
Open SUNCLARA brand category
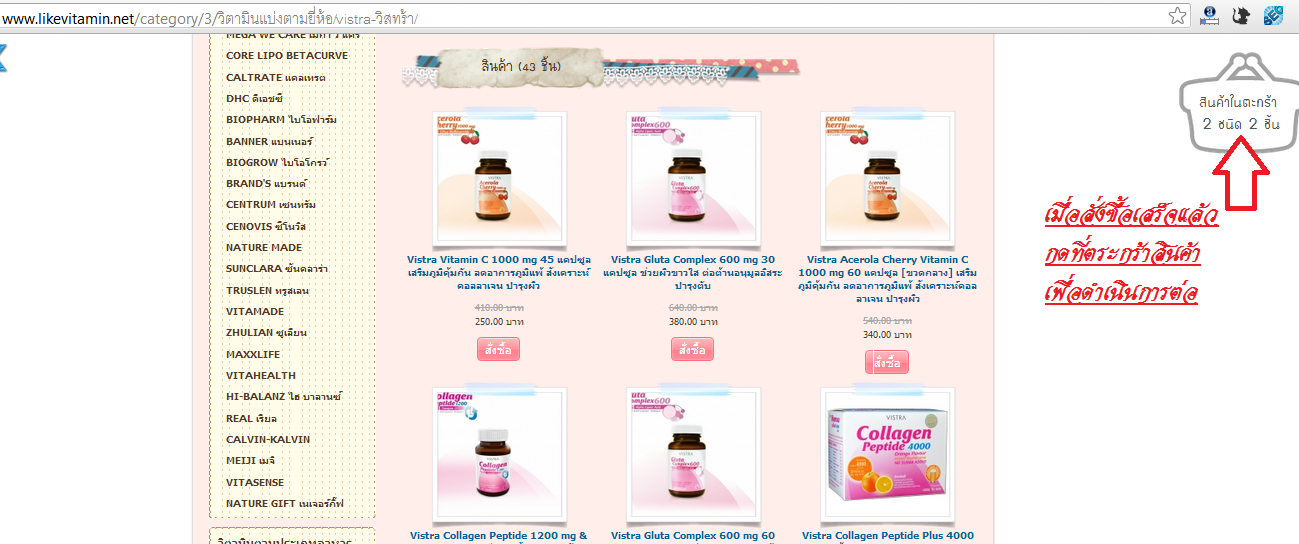point(277,269)
